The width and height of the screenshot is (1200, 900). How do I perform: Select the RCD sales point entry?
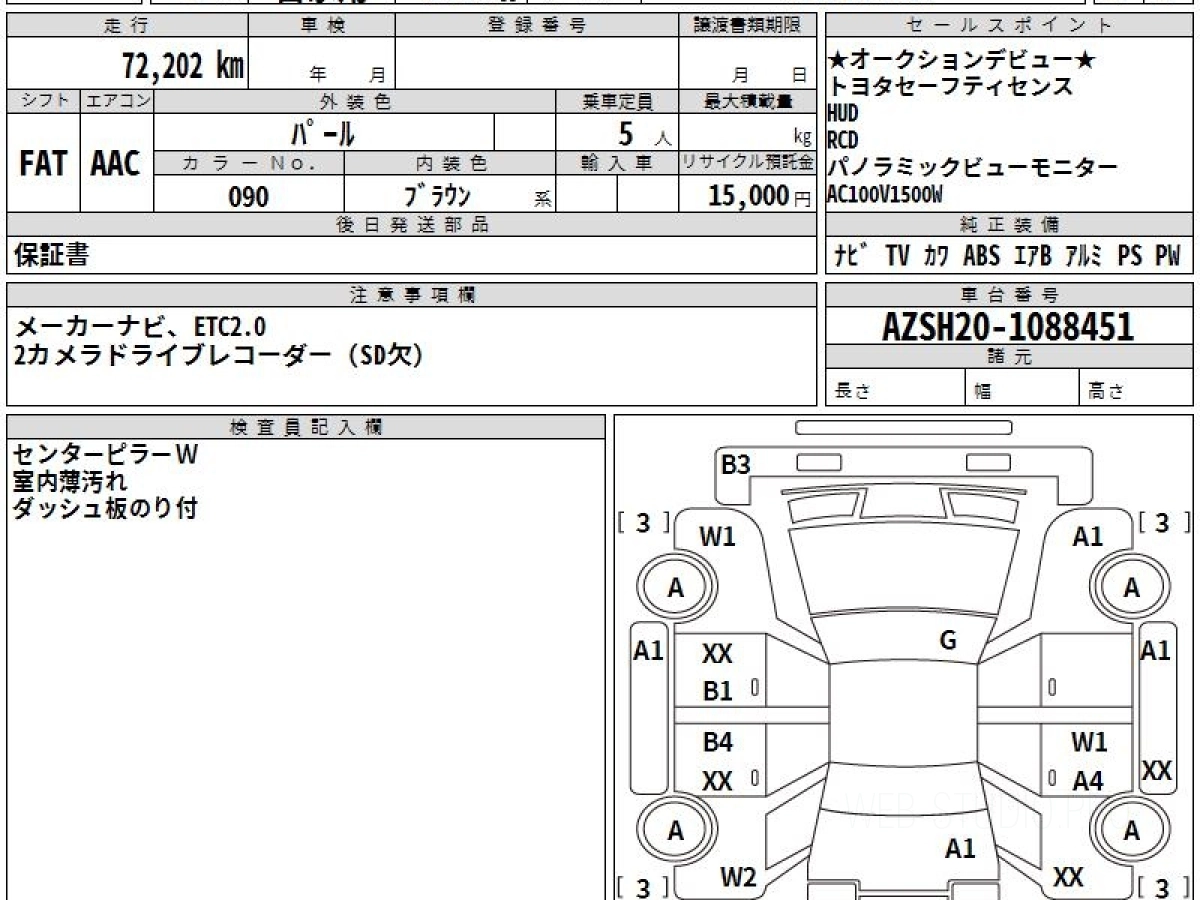(x=844, y=140)
